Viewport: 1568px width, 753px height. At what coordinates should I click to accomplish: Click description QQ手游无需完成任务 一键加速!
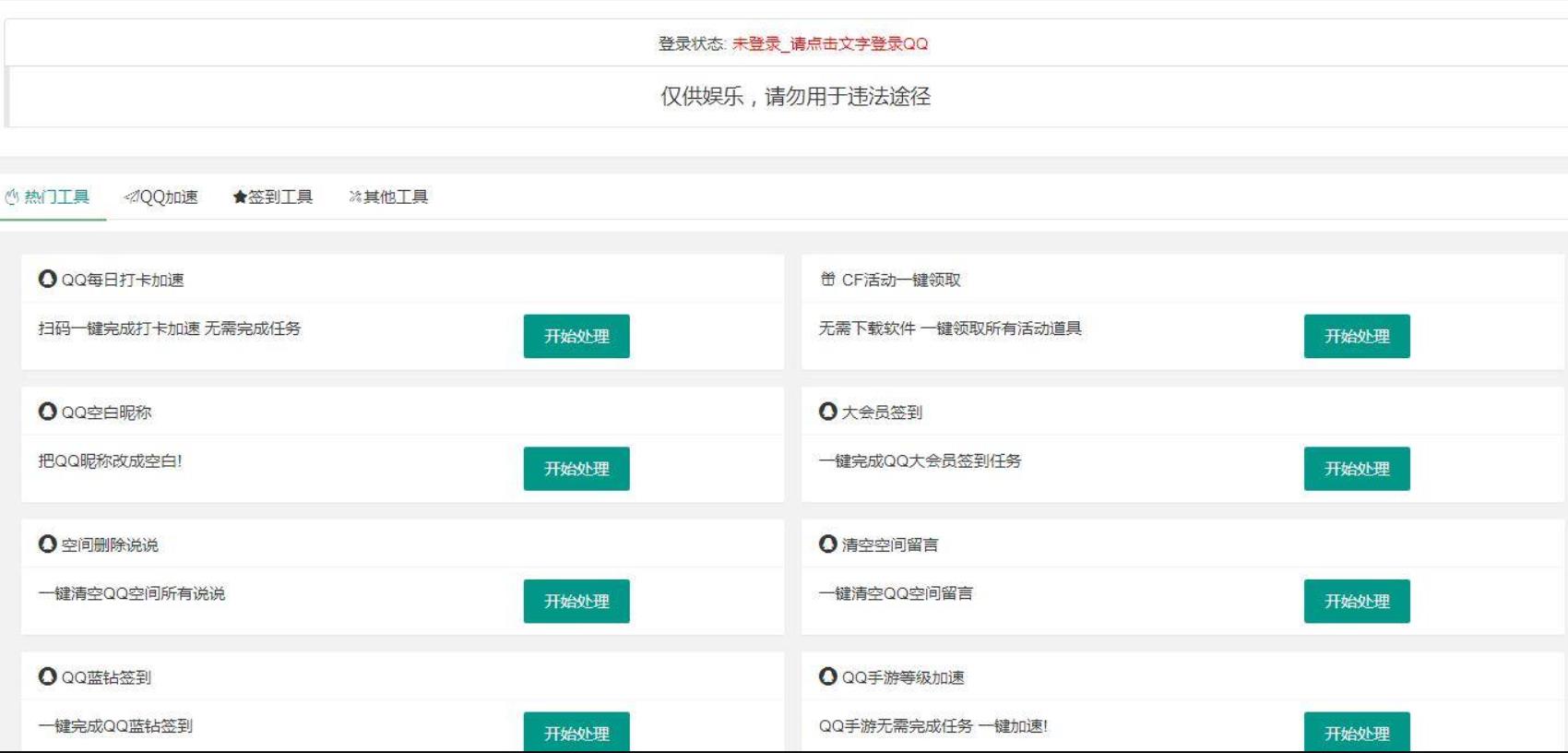(933, 725)
